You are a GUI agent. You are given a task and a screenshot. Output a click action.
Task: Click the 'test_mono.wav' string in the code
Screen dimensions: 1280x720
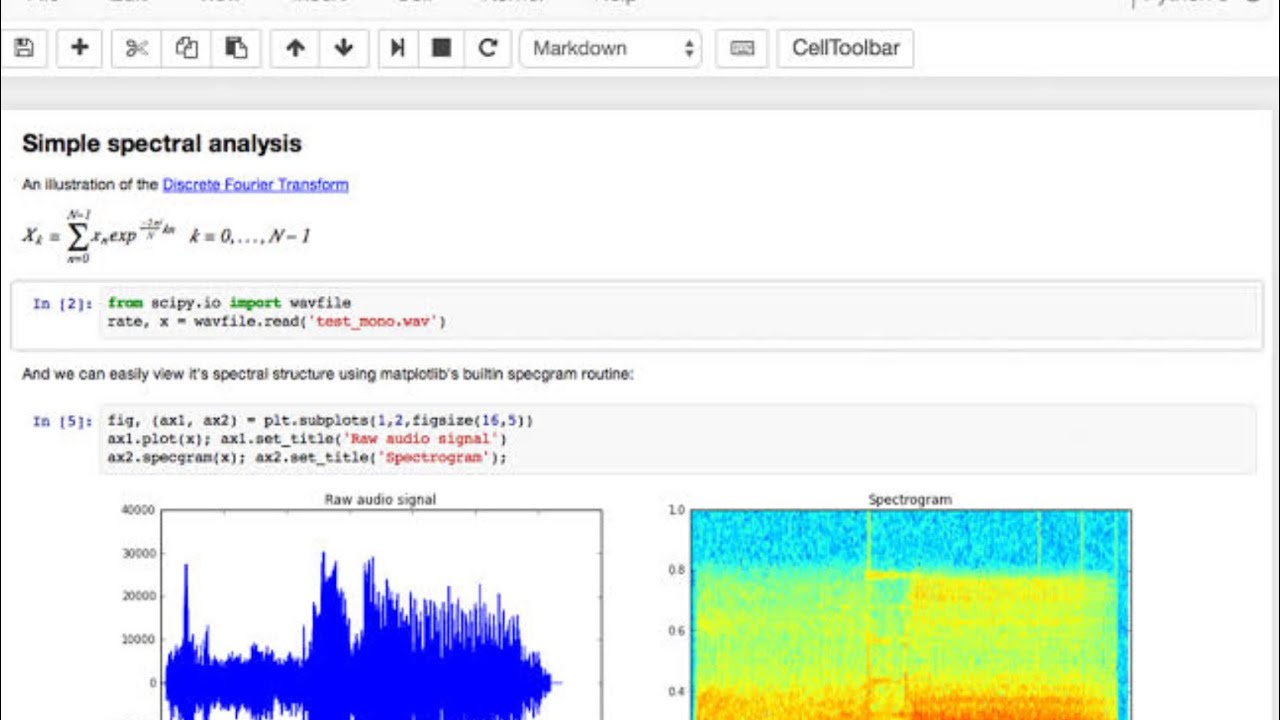376,322
